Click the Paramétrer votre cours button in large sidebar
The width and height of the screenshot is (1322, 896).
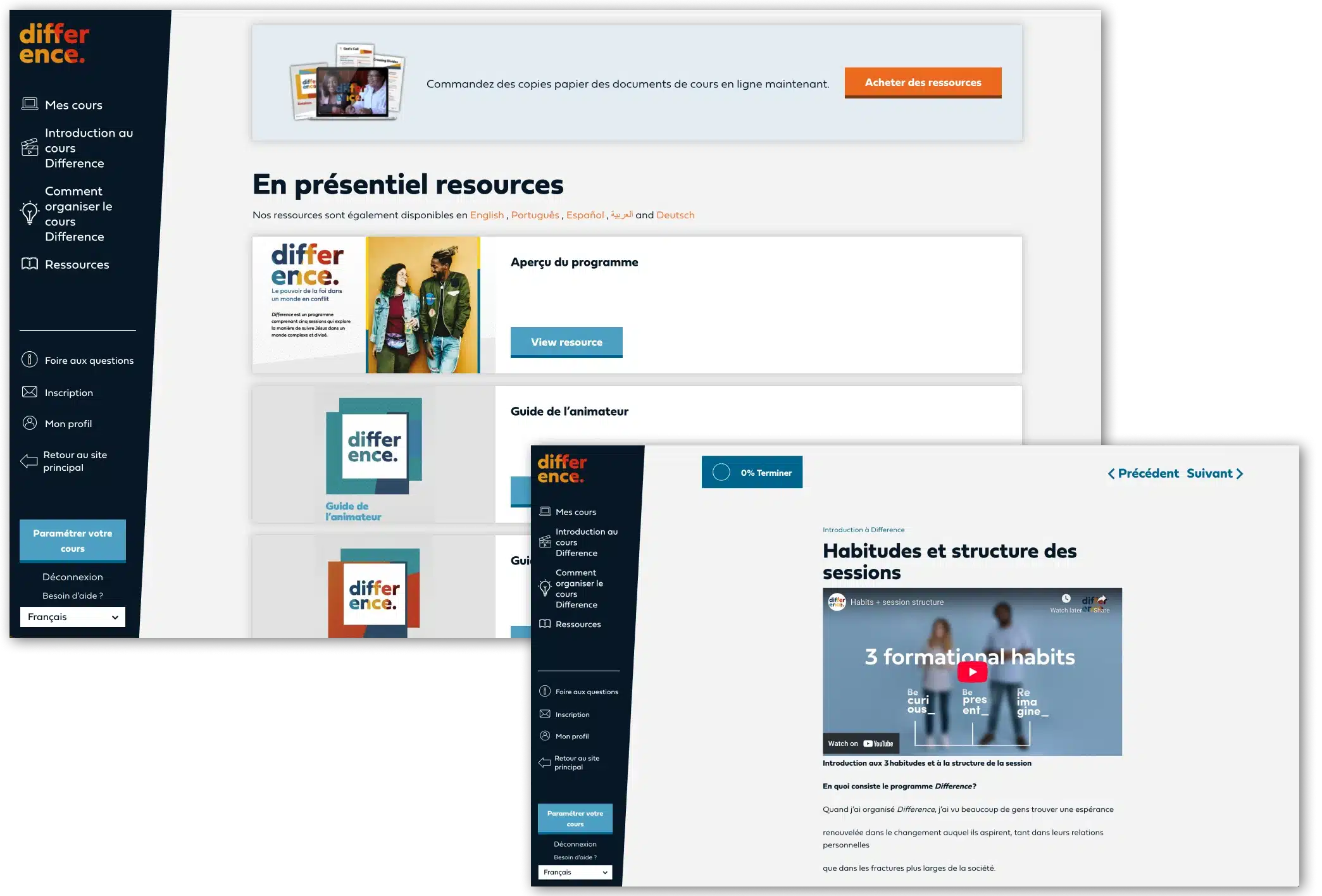click(73, 541)
